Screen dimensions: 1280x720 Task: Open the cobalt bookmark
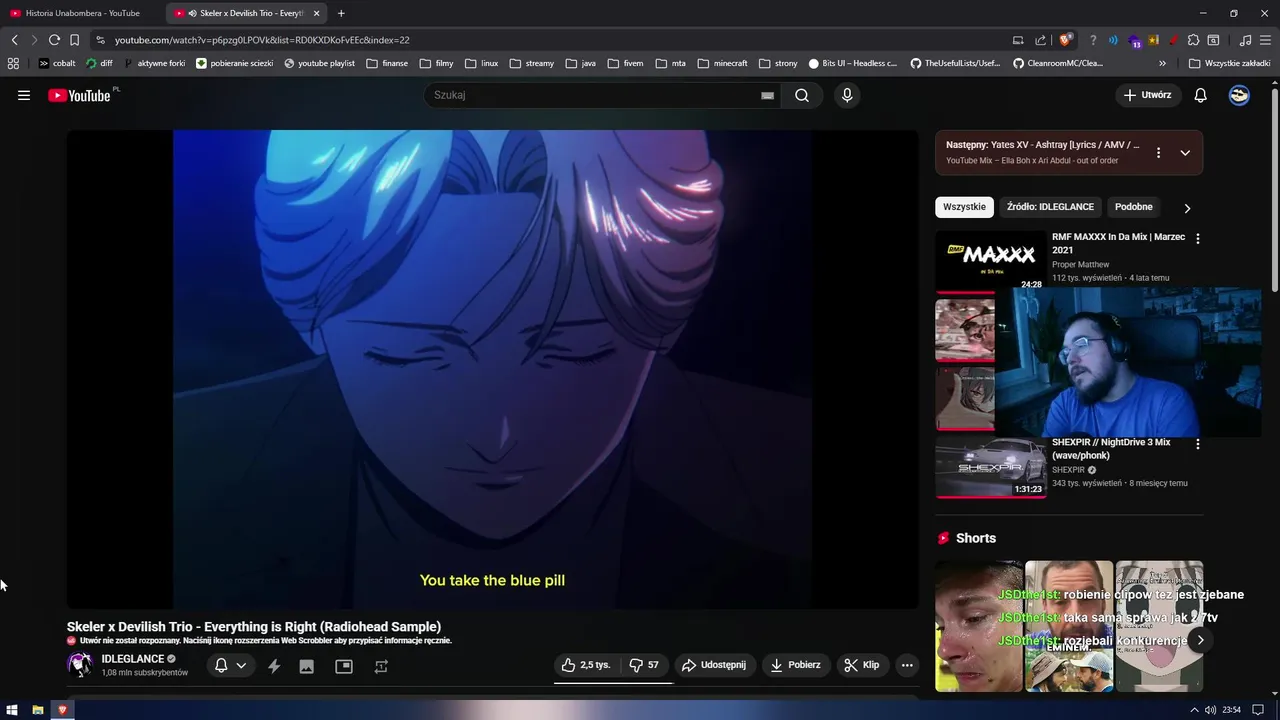click(x=57, y=63)
